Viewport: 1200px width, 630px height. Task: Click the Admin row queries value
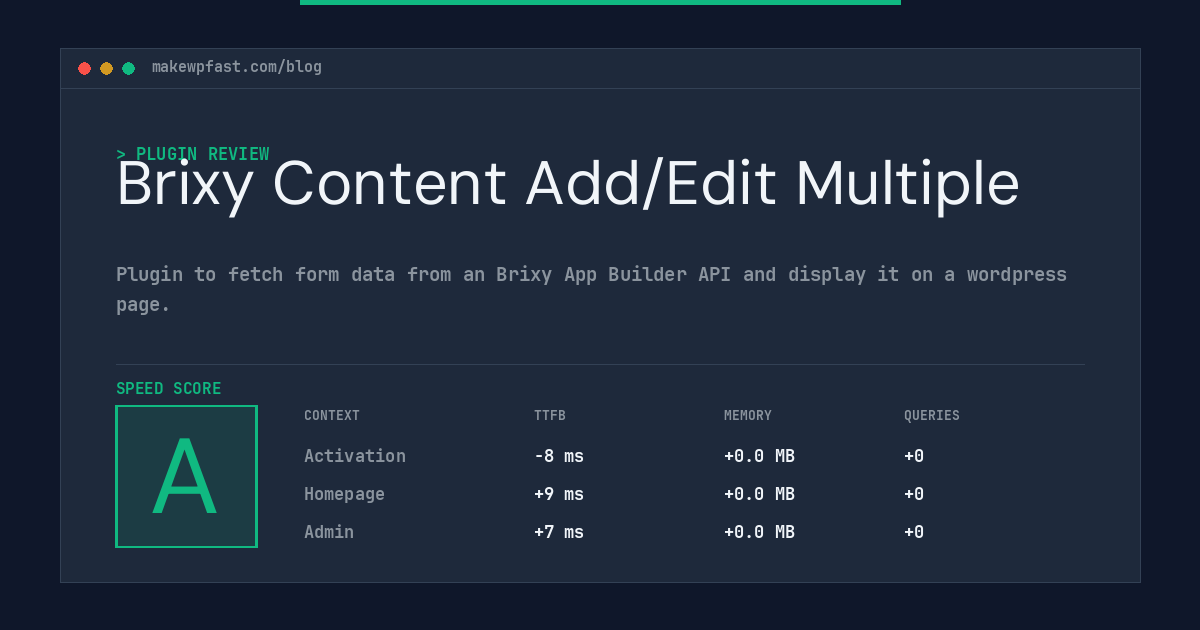coord(914,532)
